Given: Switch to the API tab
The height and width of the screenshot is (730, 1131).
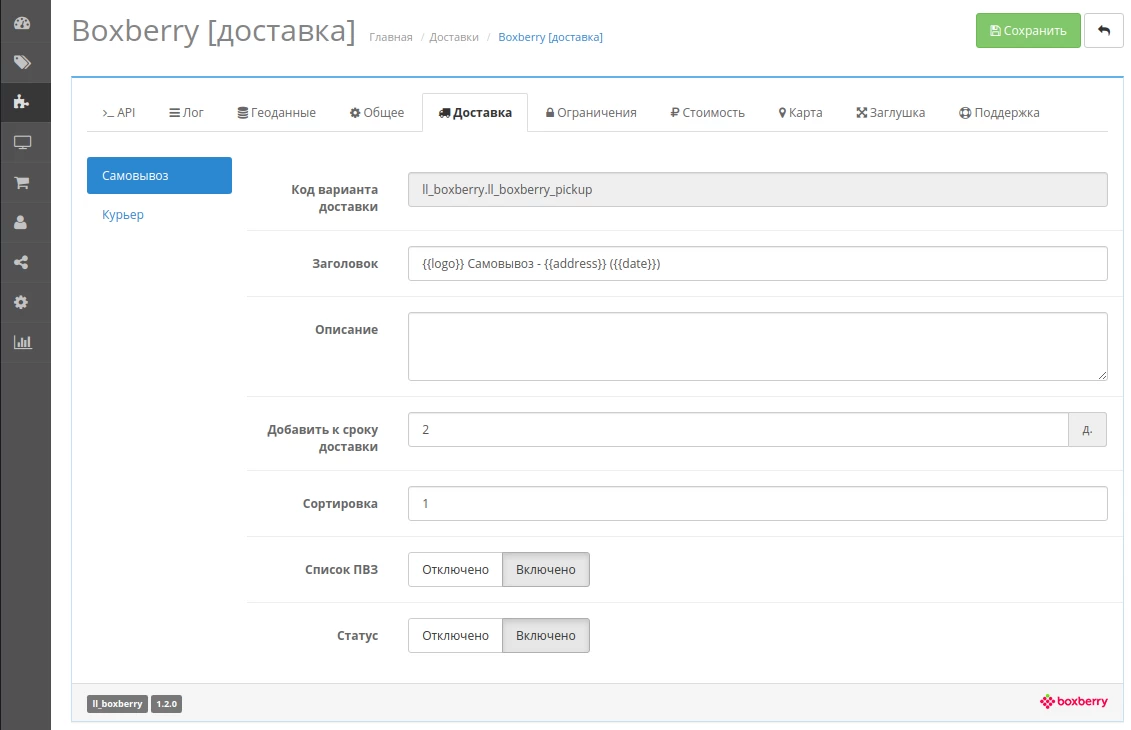Looking at the screenshot, I should [x=118, y=113].
